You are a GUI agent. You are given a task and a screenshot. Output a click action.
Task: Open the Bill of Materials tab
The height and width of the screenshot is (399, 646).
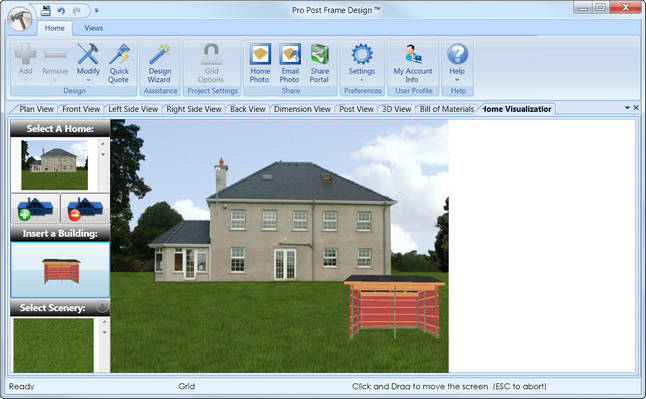click(x=447, y=109)
